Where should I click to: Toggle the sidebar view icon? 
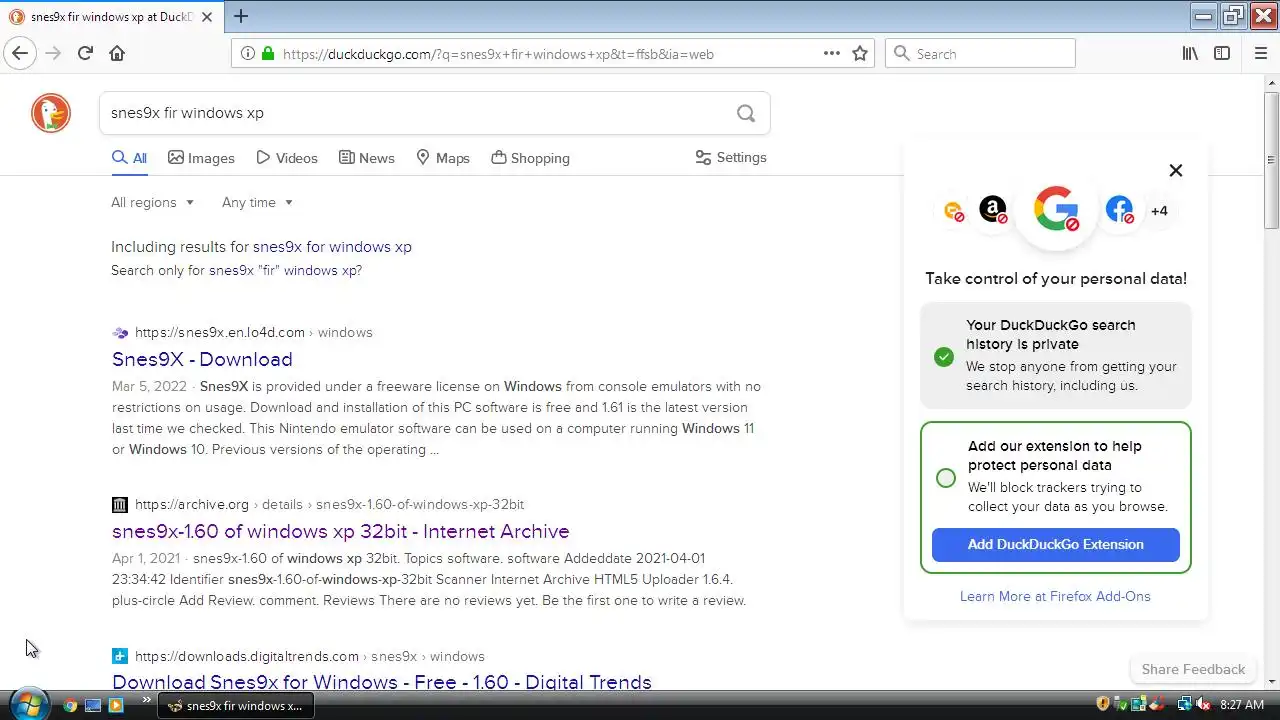coord(1222,54)
